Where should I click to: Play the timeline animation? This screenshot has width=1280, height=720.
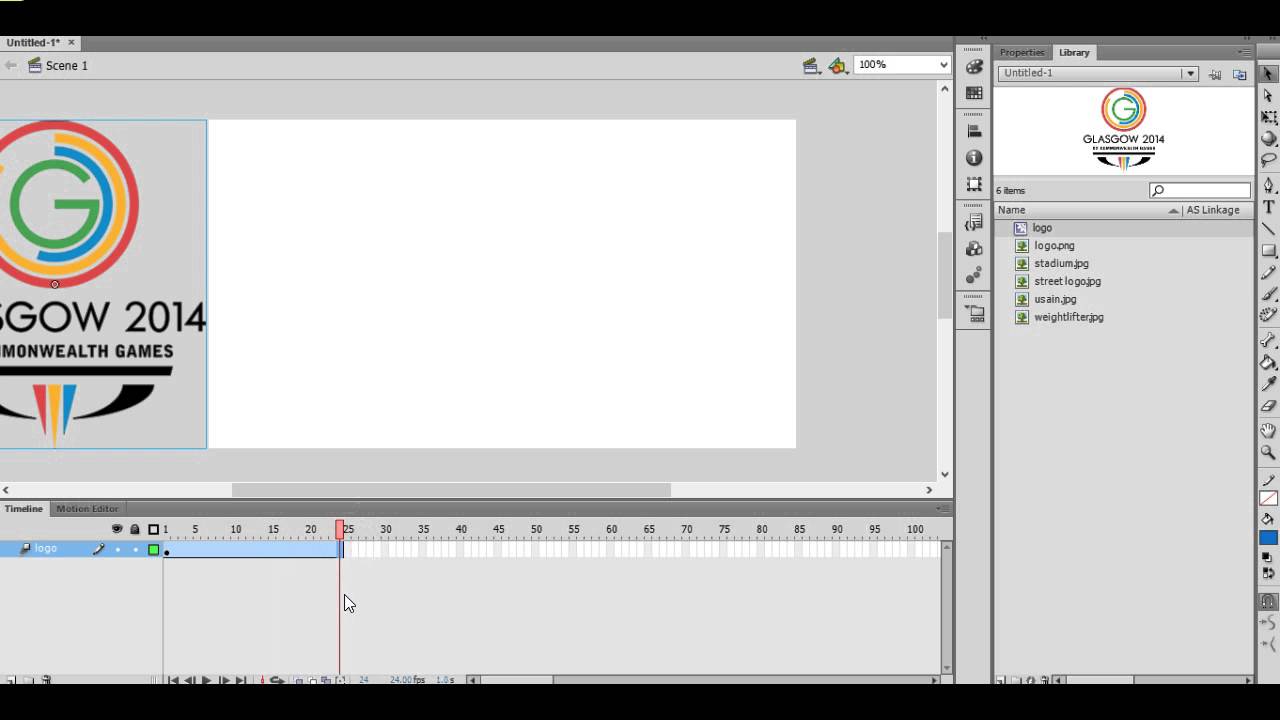(x=206, y=680)
